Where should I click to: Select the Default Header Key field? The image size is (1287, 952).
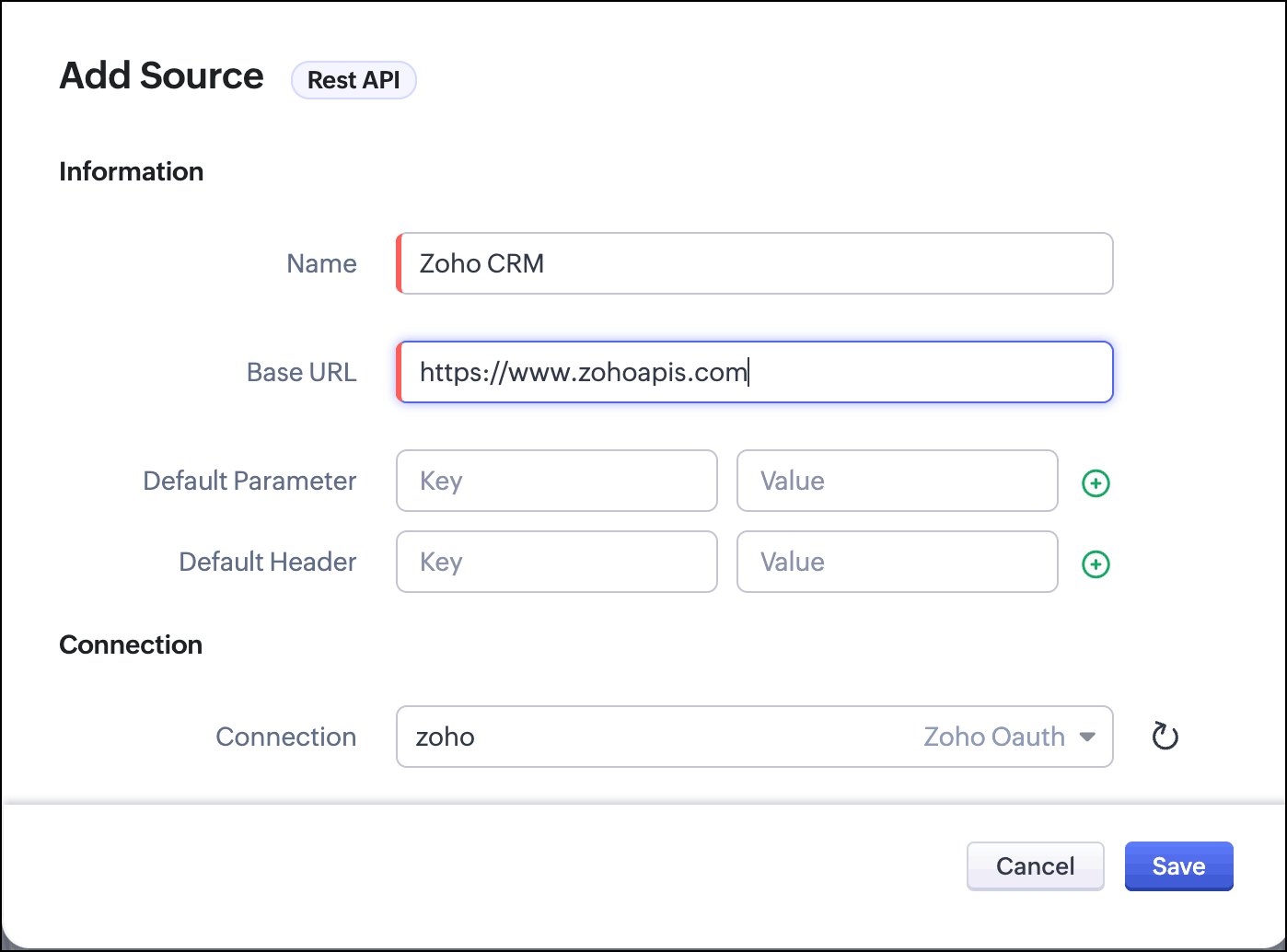pos(556,562)
